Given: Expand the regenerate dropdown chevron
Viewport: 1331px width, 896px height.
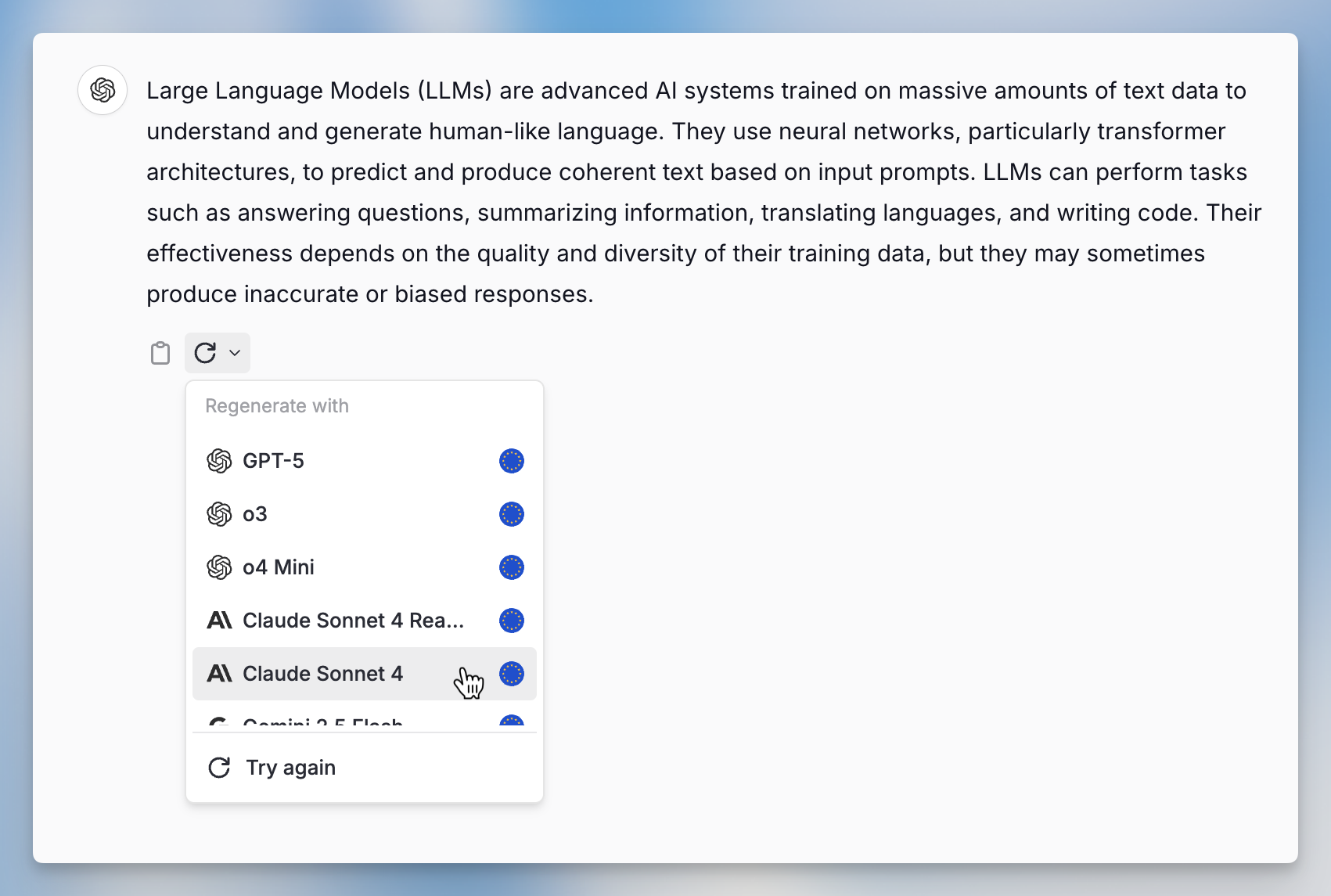Looking at the screenshot, I should [x=235, y=353].
